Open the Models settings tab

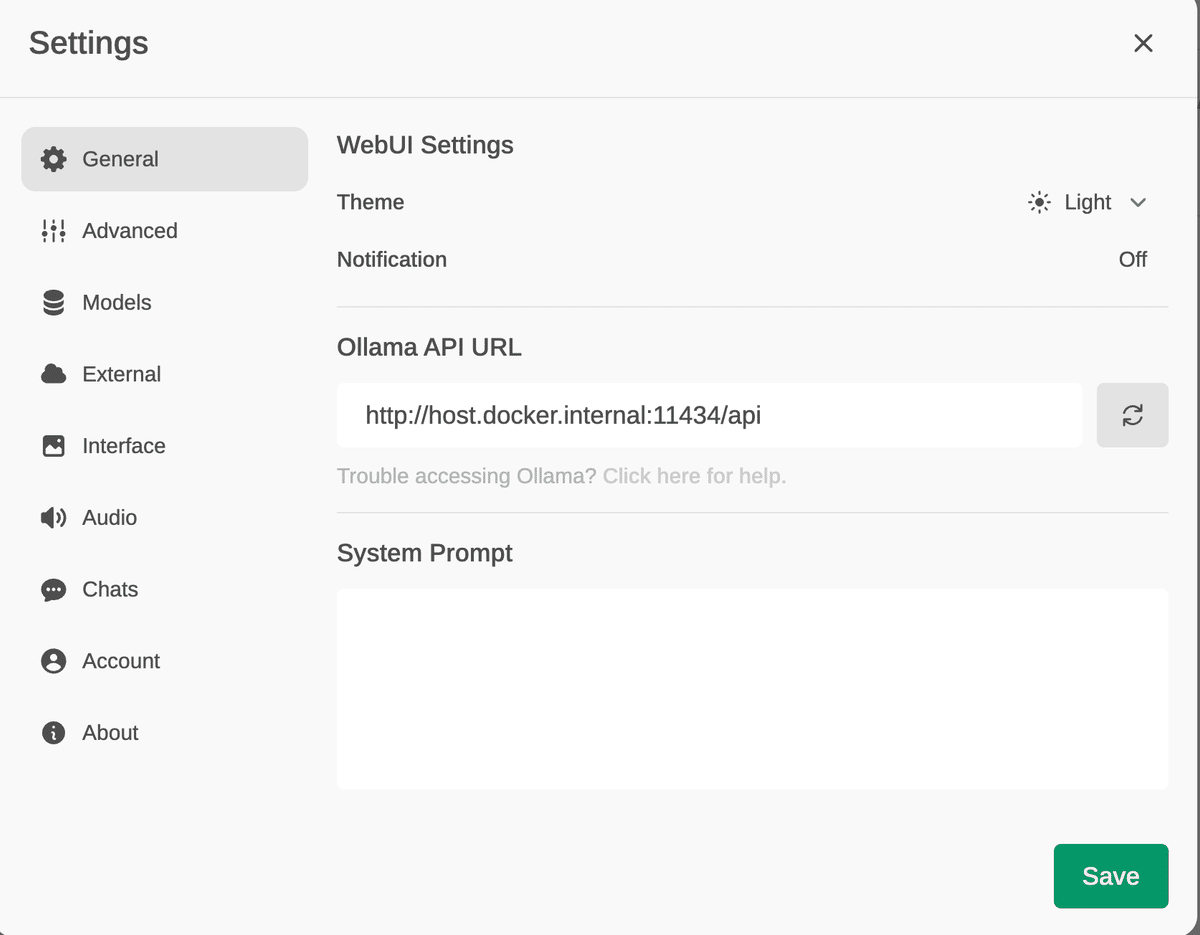(117, 303)
